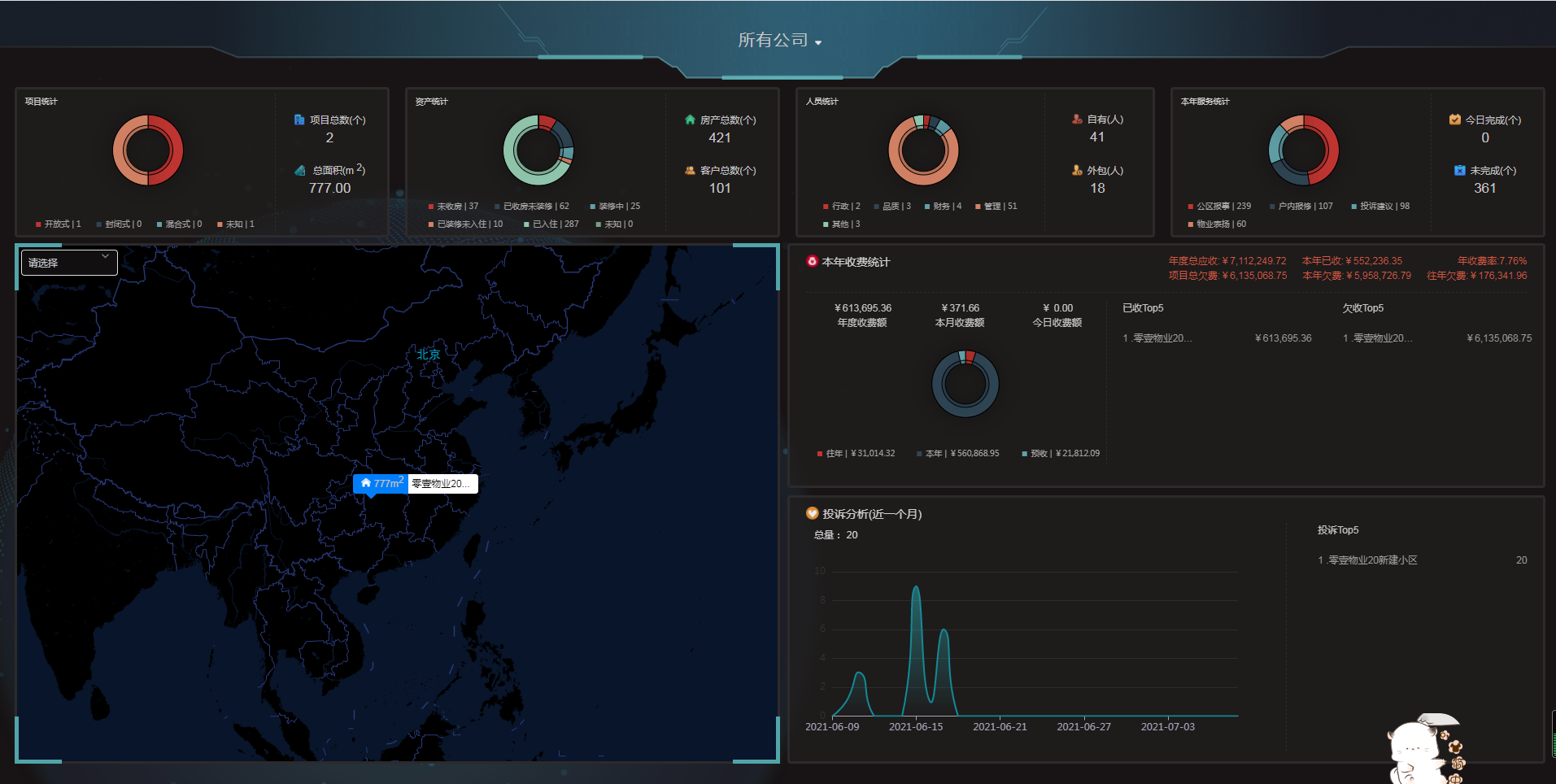Toggle the 公区报事 legend entry
Screen dimensions: 1556x784
click(x=1219, y=206)
